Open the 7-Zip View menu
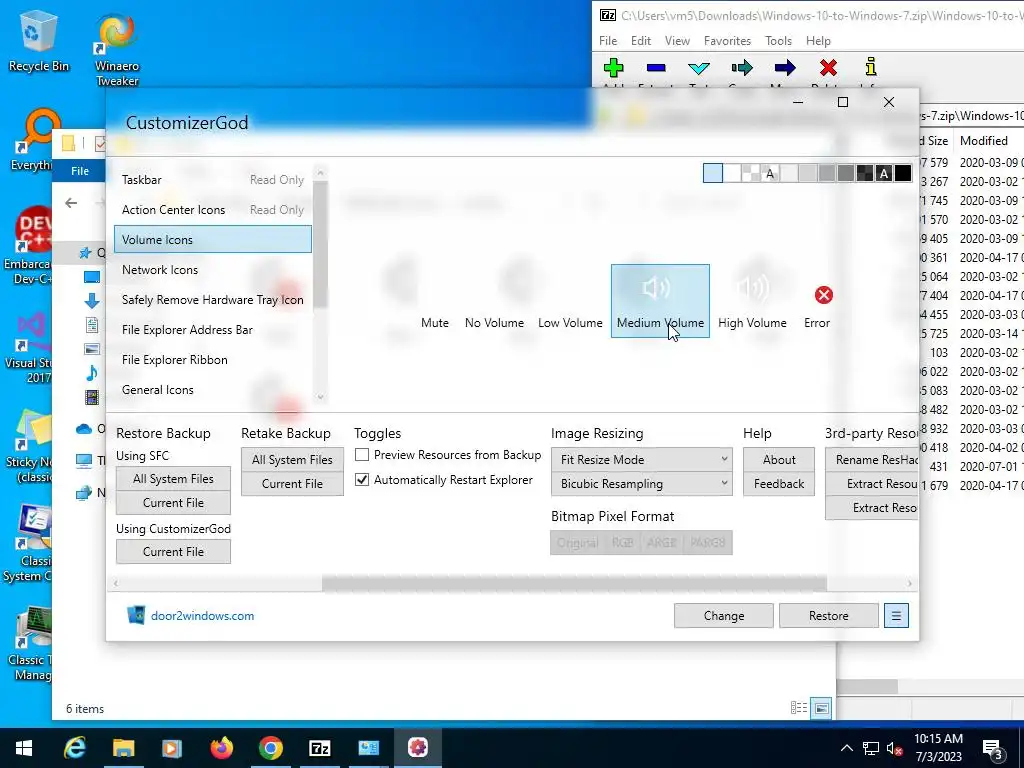Screen dimensions: 1024x768 point(677,40)
